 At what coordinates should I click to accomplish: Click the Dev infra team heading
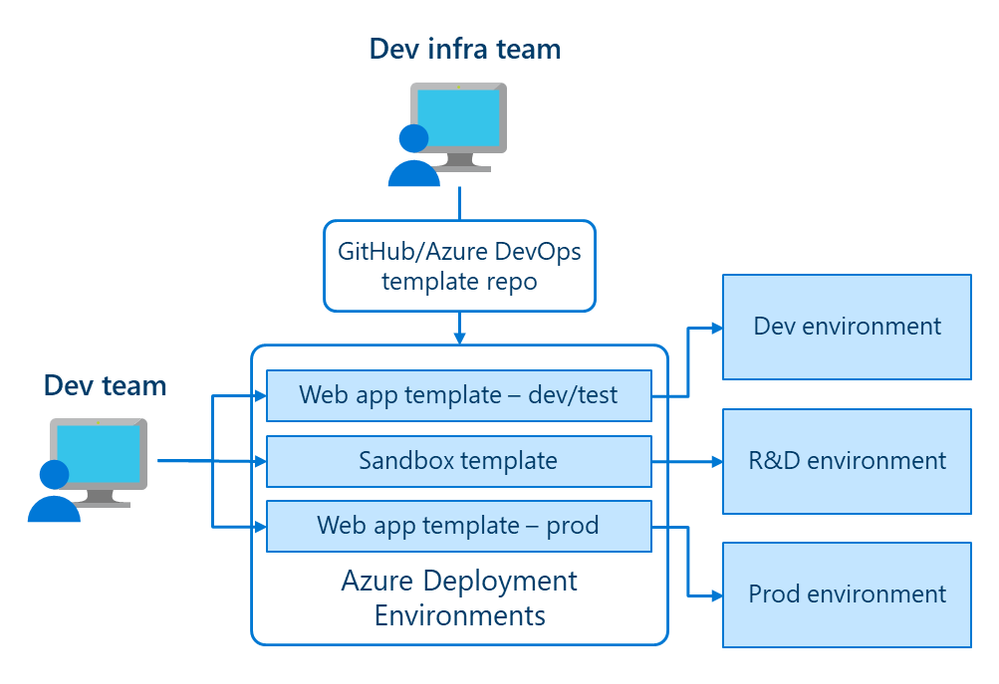click(x=465, y=49)
